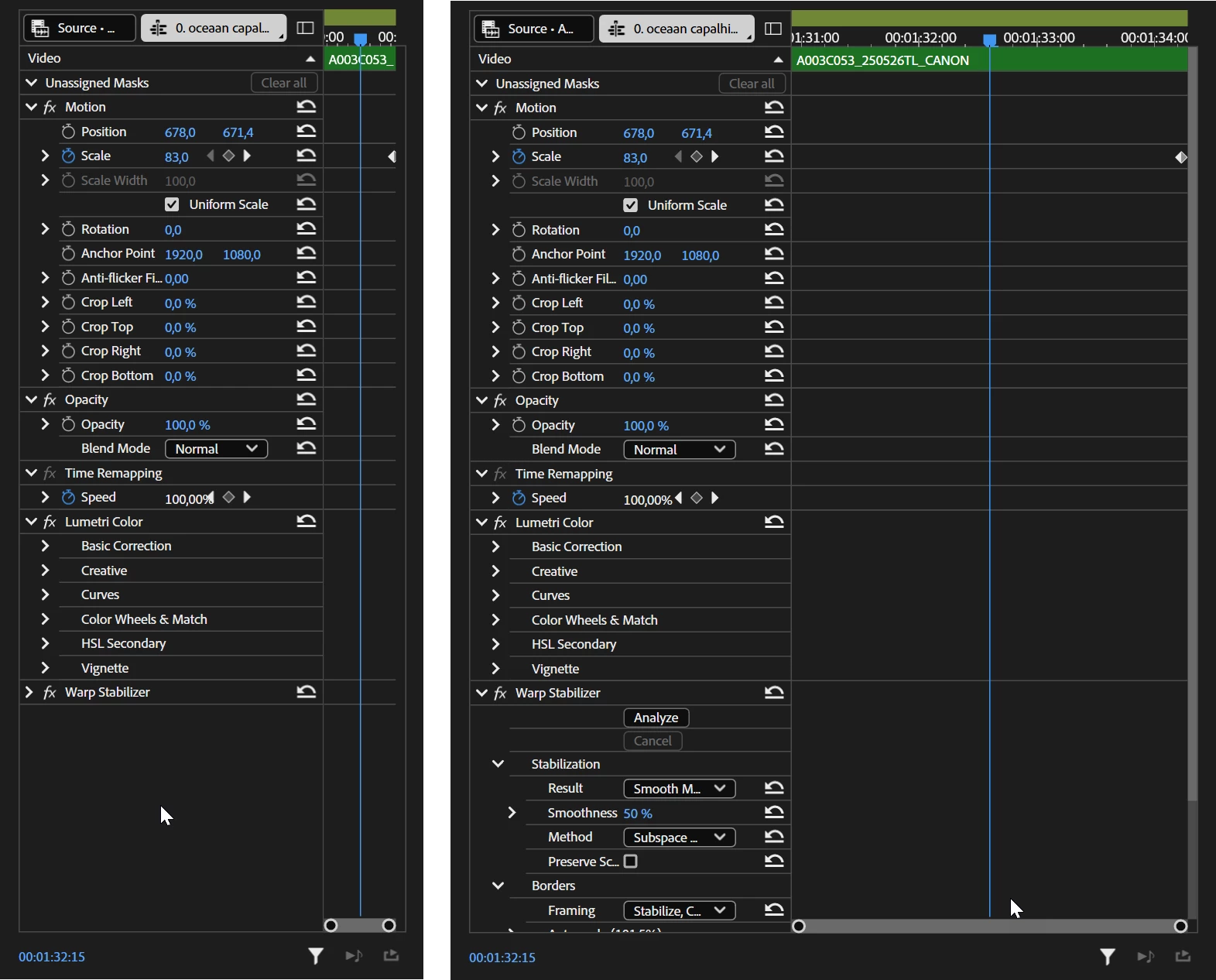Add Scale keyframe diamond in left panel

(x=228, y=156)
